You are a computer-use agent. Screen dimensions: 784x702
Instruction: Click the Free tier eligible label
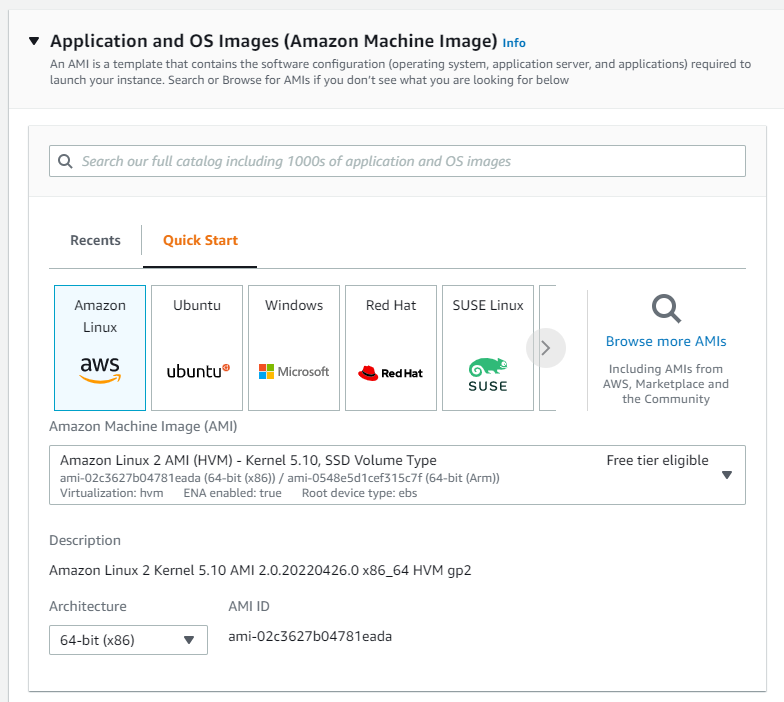pyautogui.click(x=658, y=460)
